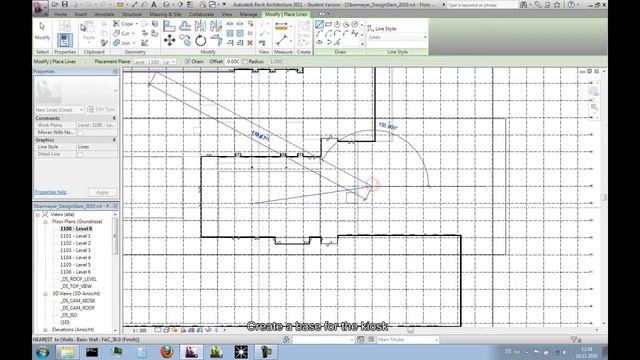Click the search keyword input box

pyautogui.click(x=482, y=5)
